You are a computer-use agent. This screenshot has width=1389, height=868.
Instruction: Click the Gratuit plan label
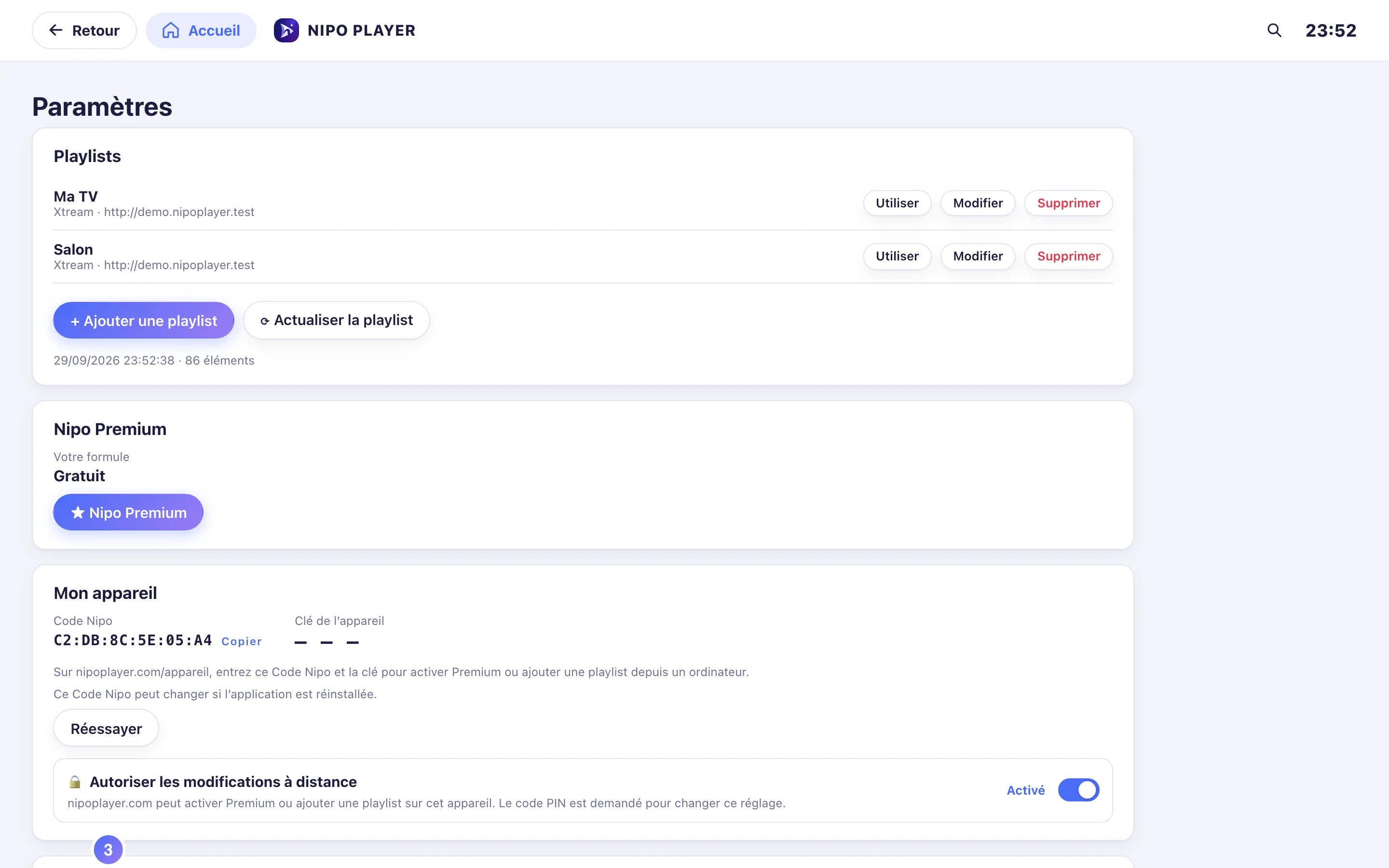point(79,476)
